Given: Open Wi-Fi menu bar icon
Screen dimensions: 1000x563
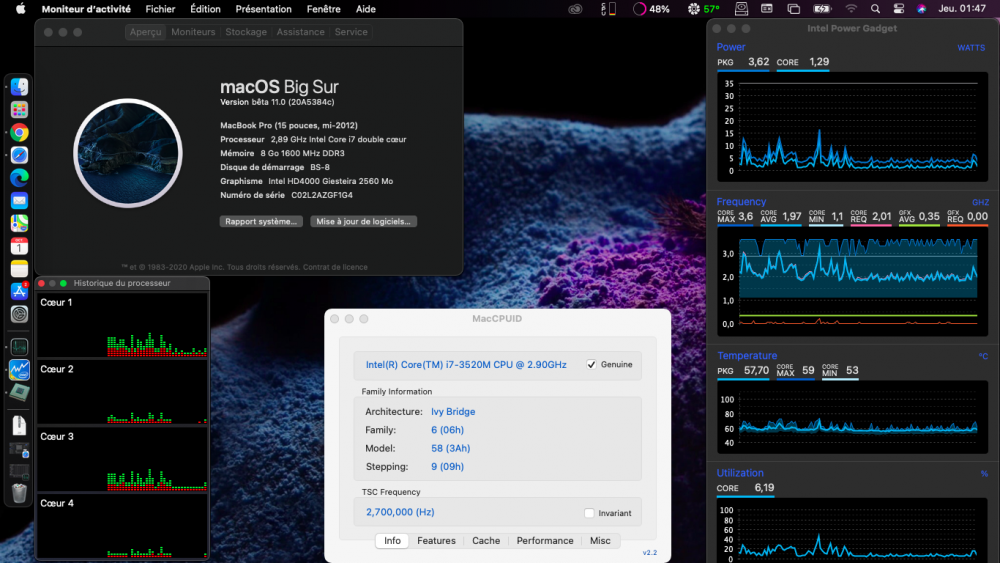Looking at the screenshot, I should (x=851, y=9).
